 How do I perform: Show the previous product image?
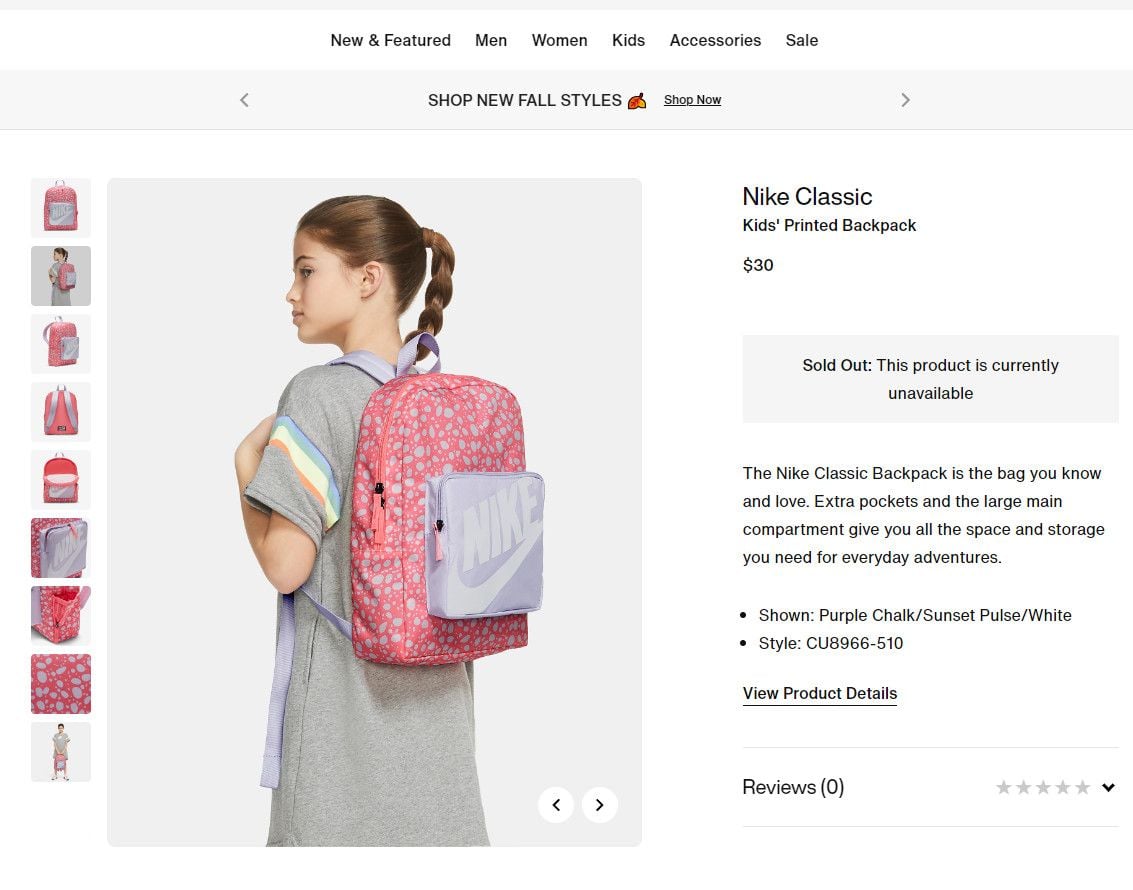[x=556, y=805]
